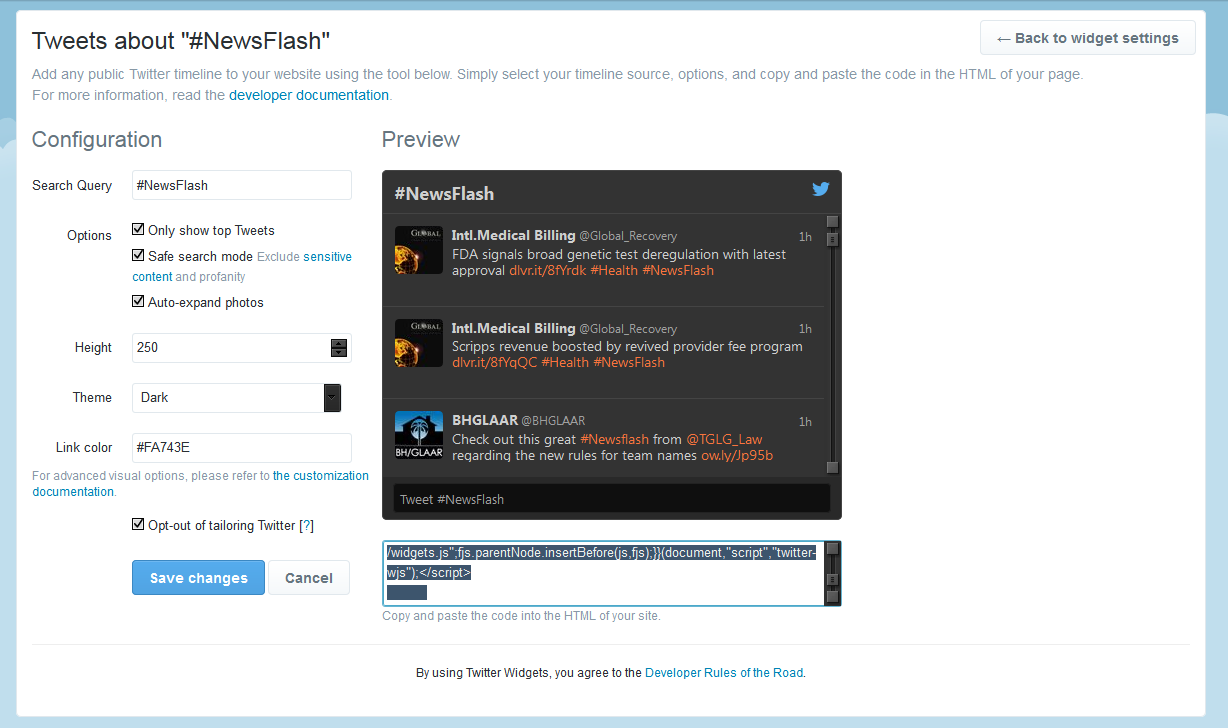Open the developer documentation link
1228x728 pixels.
point(309,95)
